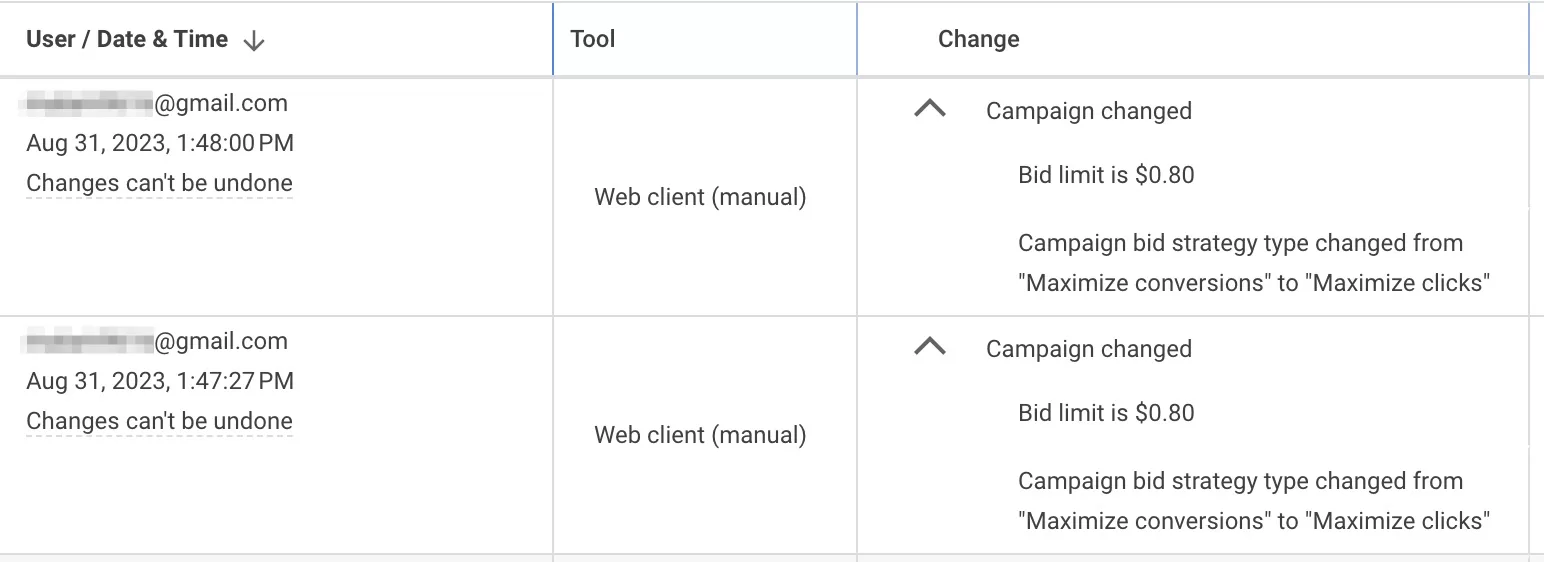Screen dimensions: 1544x562
Task: Select the Aug 31, 2023, 1:47:27 PM timestamp
Action: pos(160,381)
